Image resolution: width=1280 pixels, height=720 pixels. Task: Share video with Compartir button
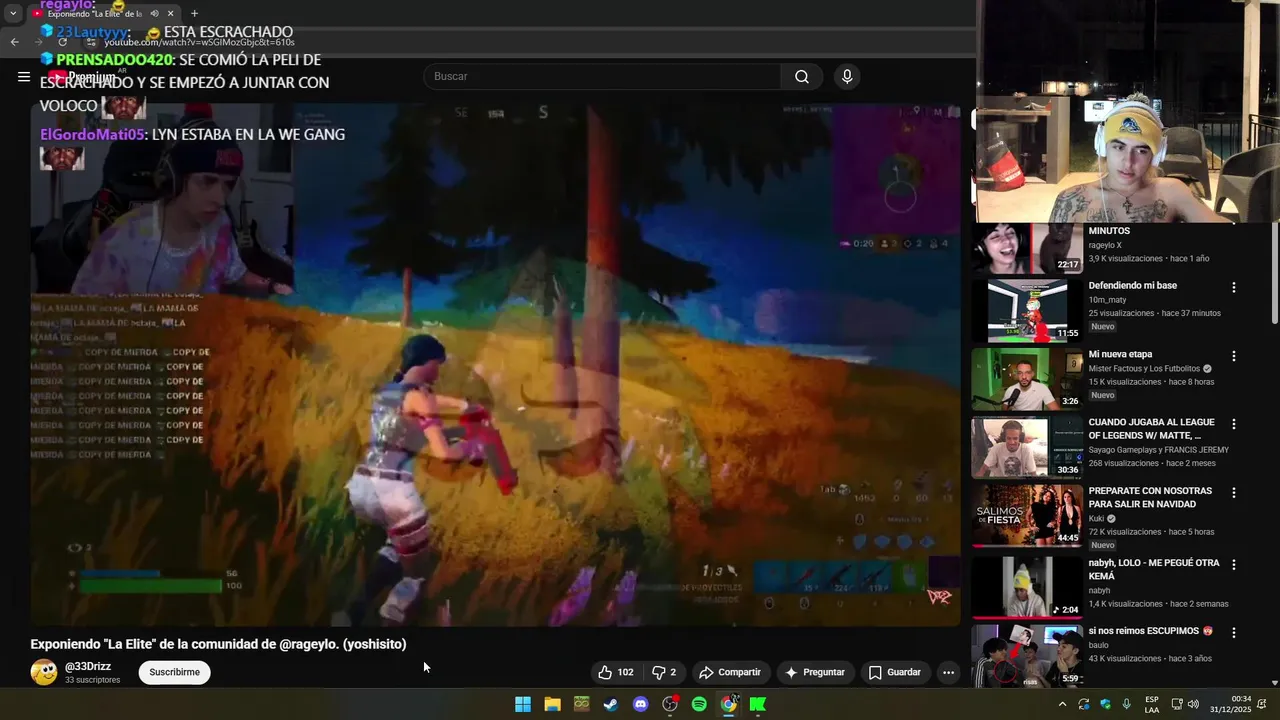[x=730, y=672]
